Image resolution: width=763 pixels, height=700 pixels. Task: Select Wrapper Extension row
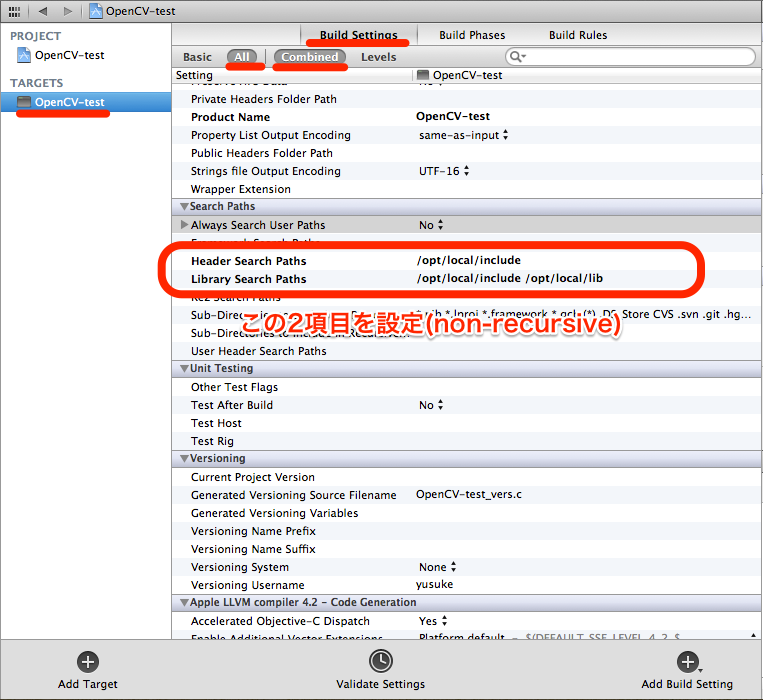[x=466, y=189]
